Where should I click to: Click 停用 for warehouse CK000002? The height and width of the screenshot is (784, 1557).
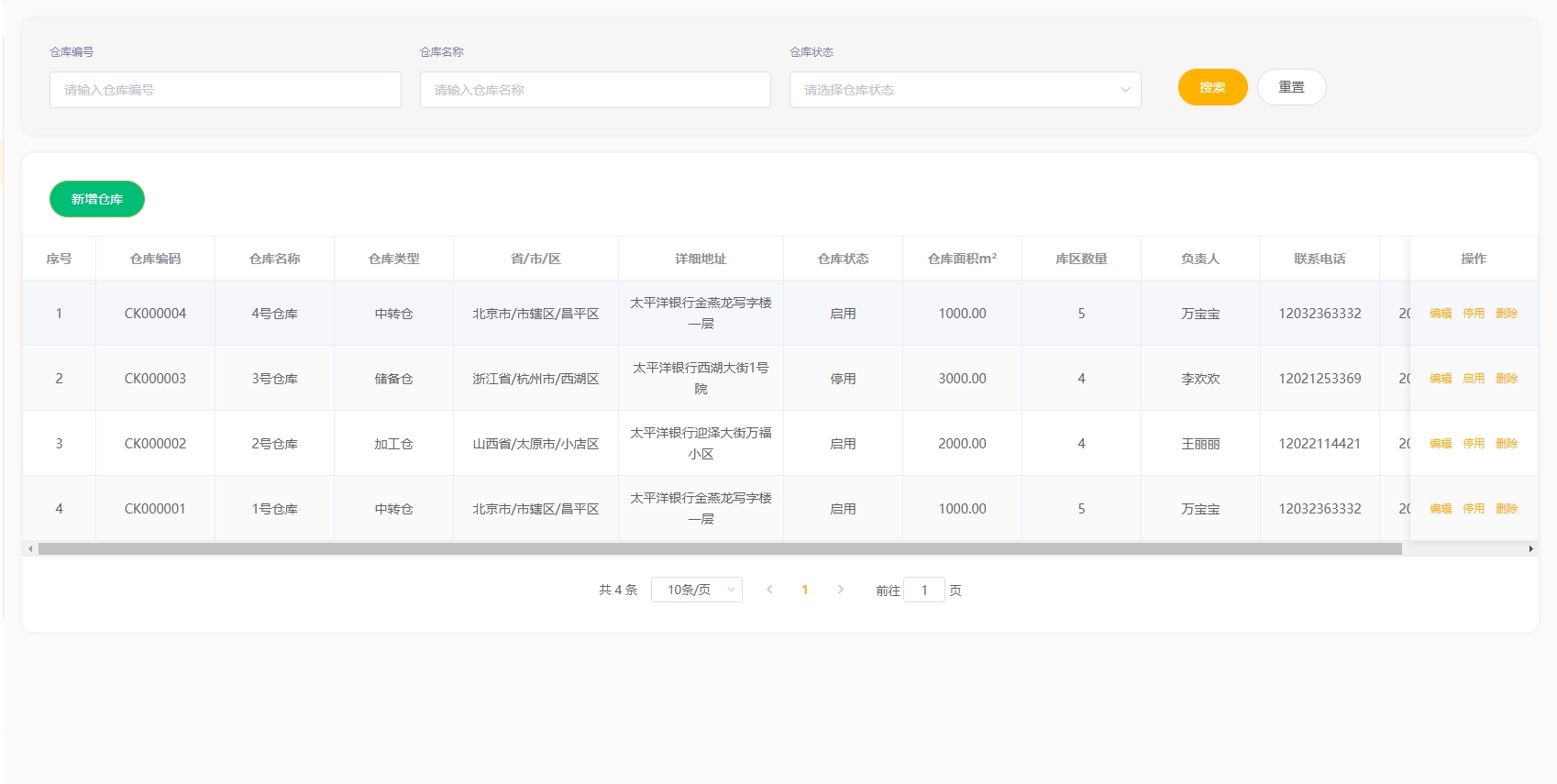click(1474, 444)
